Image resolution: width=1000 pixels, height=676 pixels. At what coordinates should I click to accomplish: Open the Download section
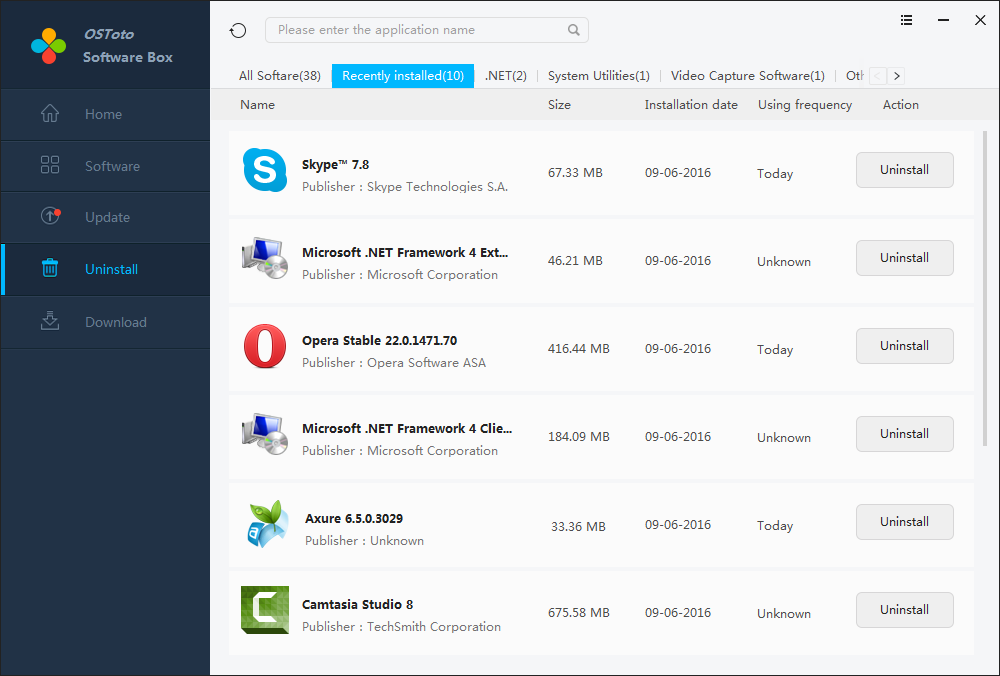coord(105,322)
